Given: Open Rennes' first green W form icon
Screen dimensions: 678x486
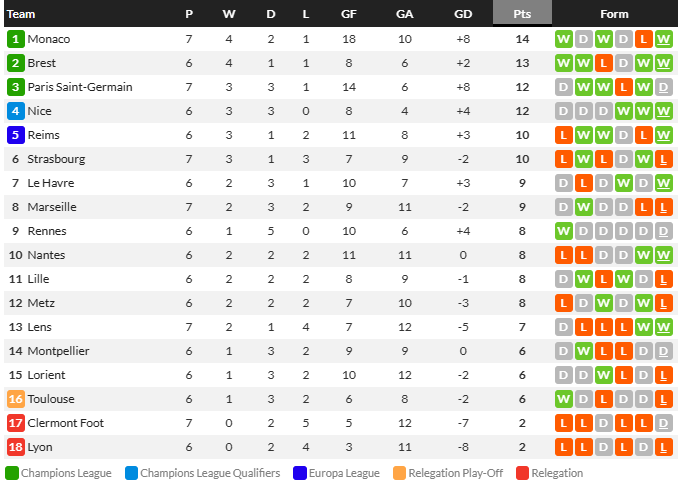Looking at the screenshot, I should pyautogui.click(x=563, y=231).
